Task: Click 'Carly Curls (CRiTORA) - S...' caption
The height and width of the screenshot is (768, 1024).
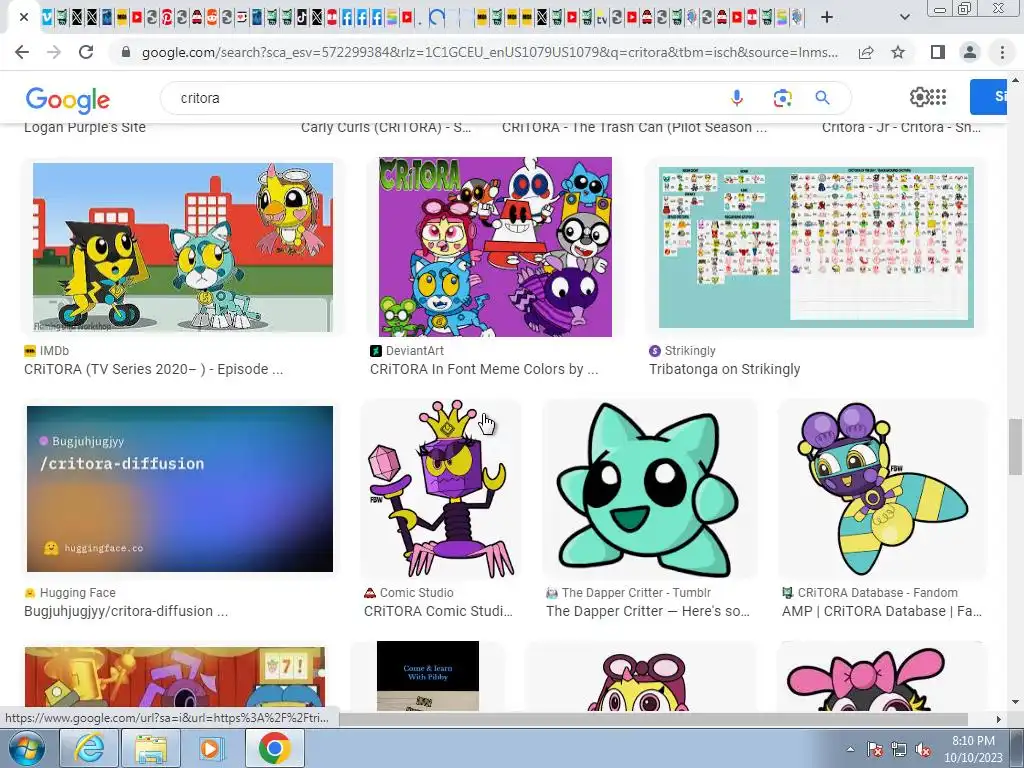Action: coord(386,127)
